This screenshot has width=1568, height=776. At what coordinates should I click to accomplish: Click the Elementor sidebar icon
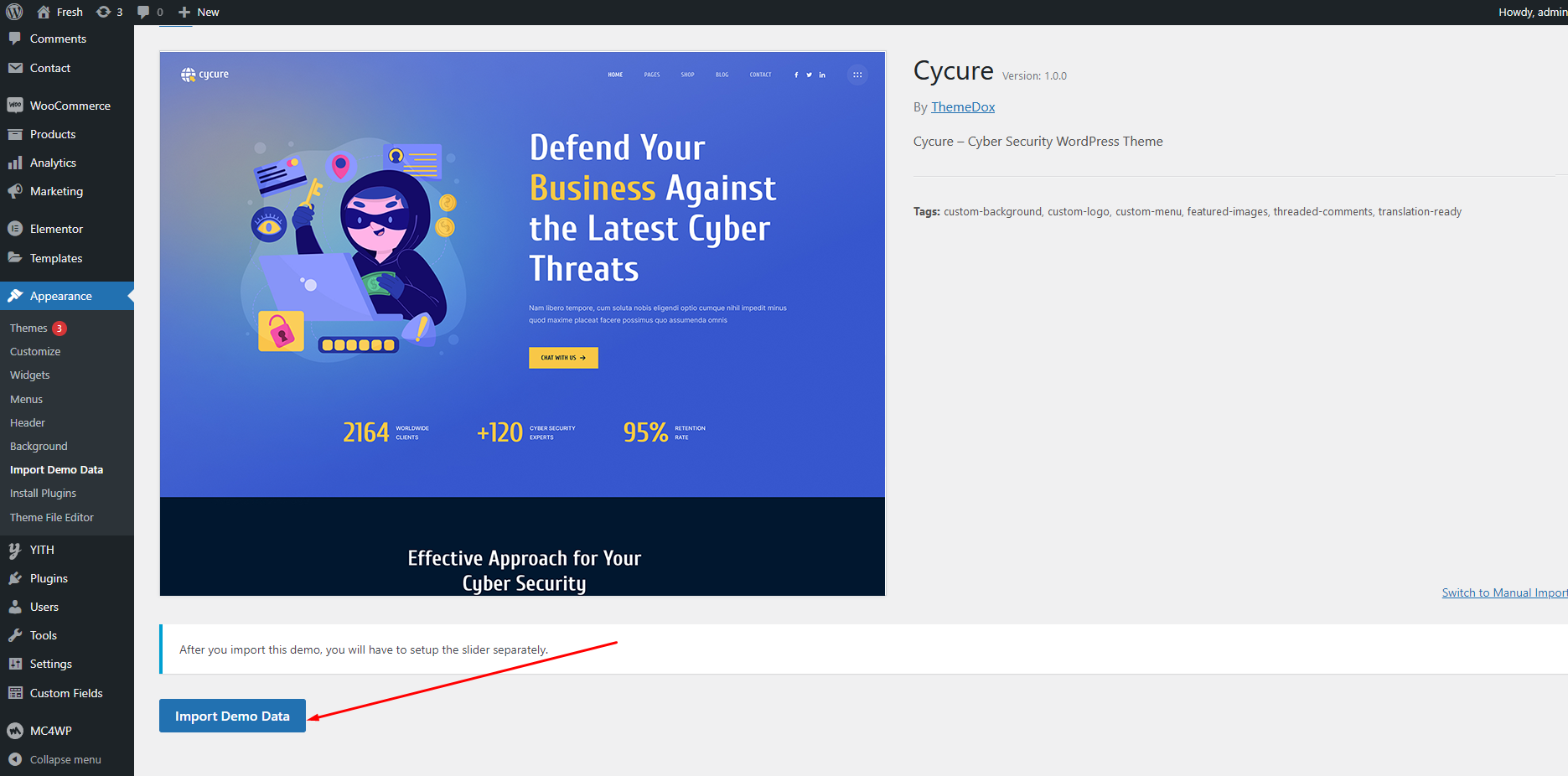click(15, 229)
